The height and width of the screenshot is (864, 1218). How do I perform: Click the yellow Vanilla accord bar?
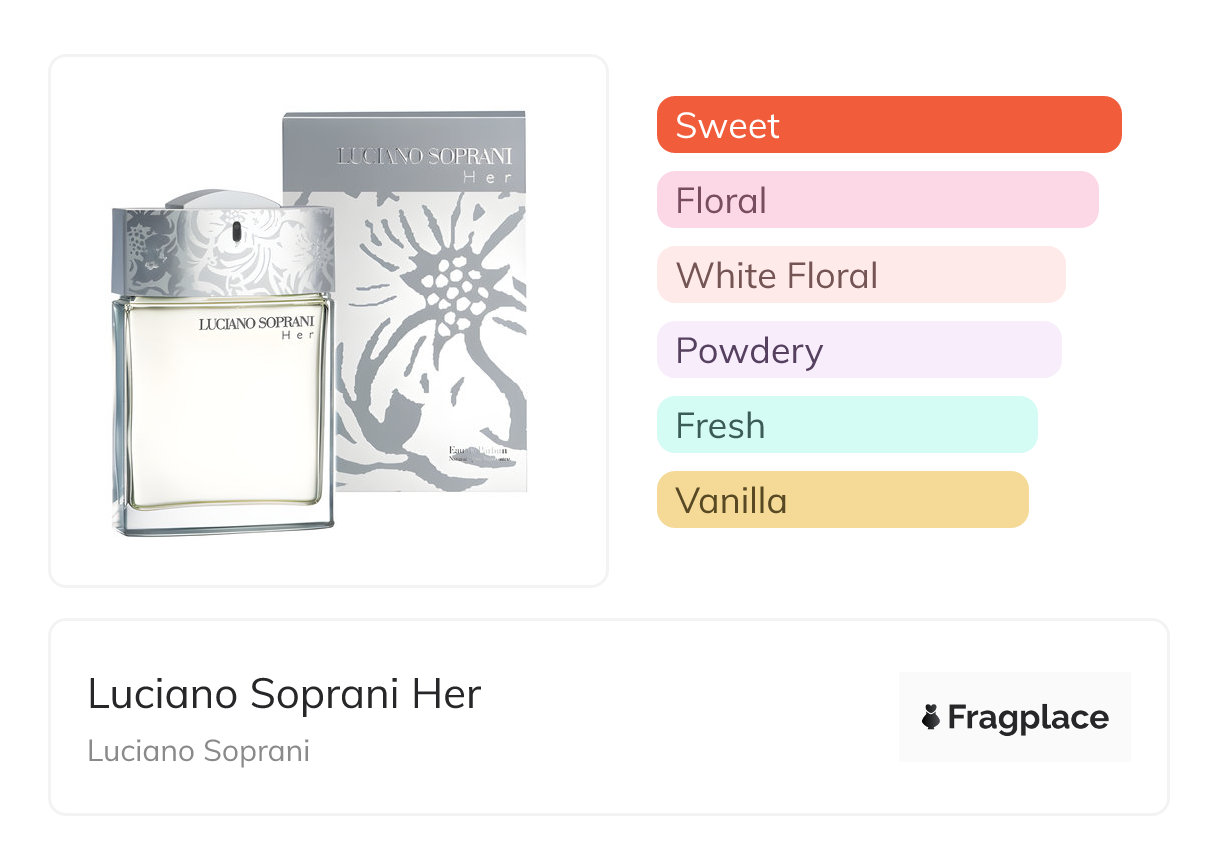tap(842, 500)
